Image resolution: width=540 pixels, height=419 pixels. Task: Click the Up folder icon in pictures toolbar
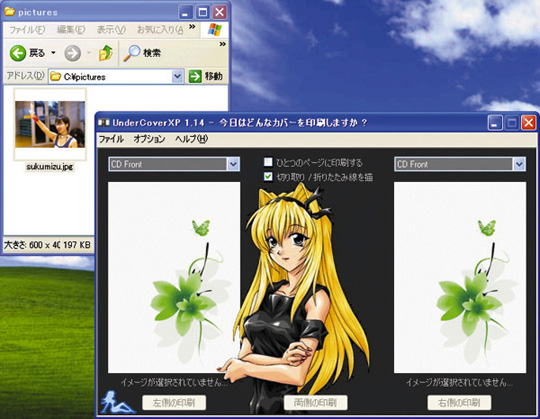tap(106, 53)
